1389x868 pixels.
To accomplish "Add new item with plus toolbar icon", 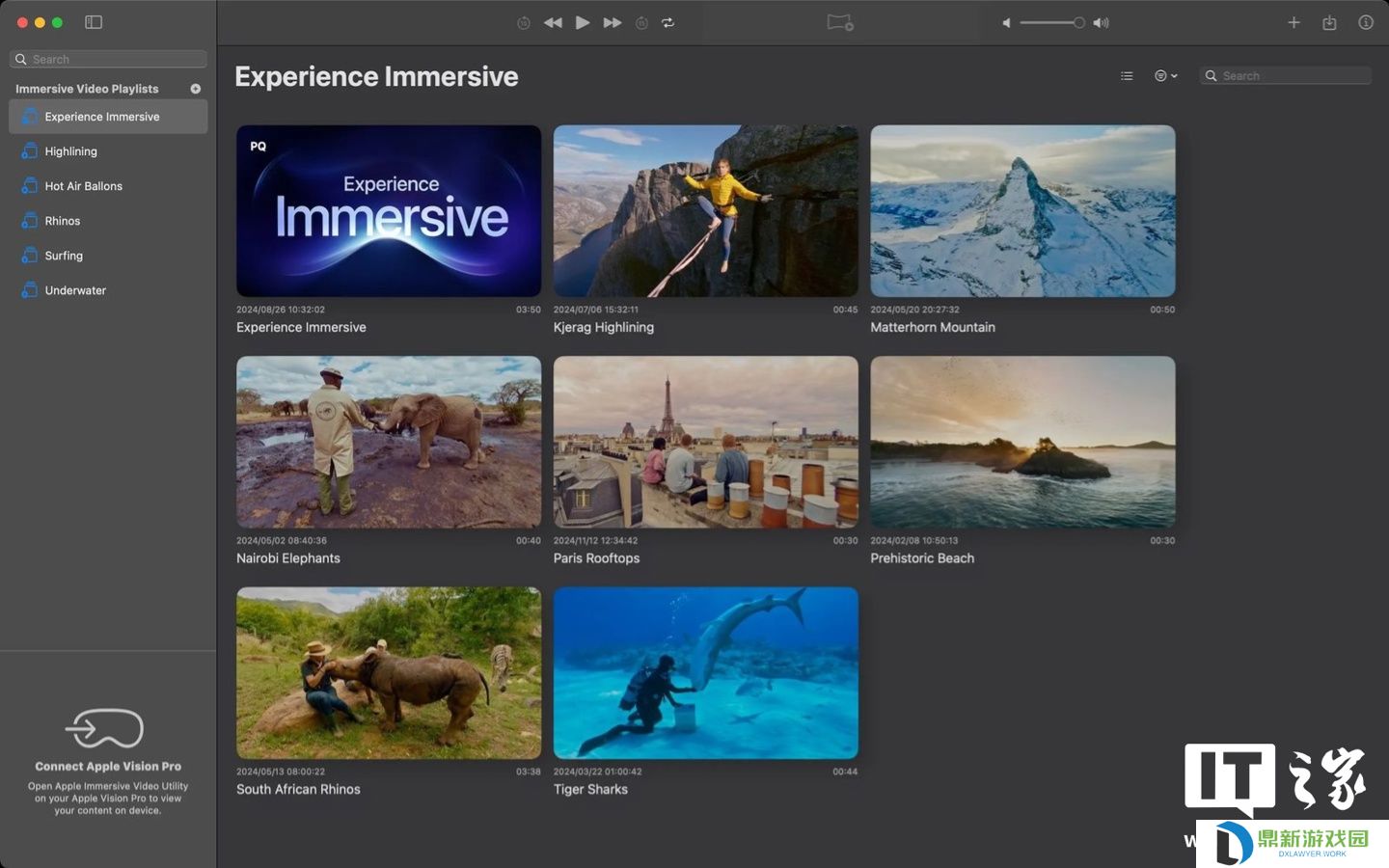I will [x=1294, y=22].
